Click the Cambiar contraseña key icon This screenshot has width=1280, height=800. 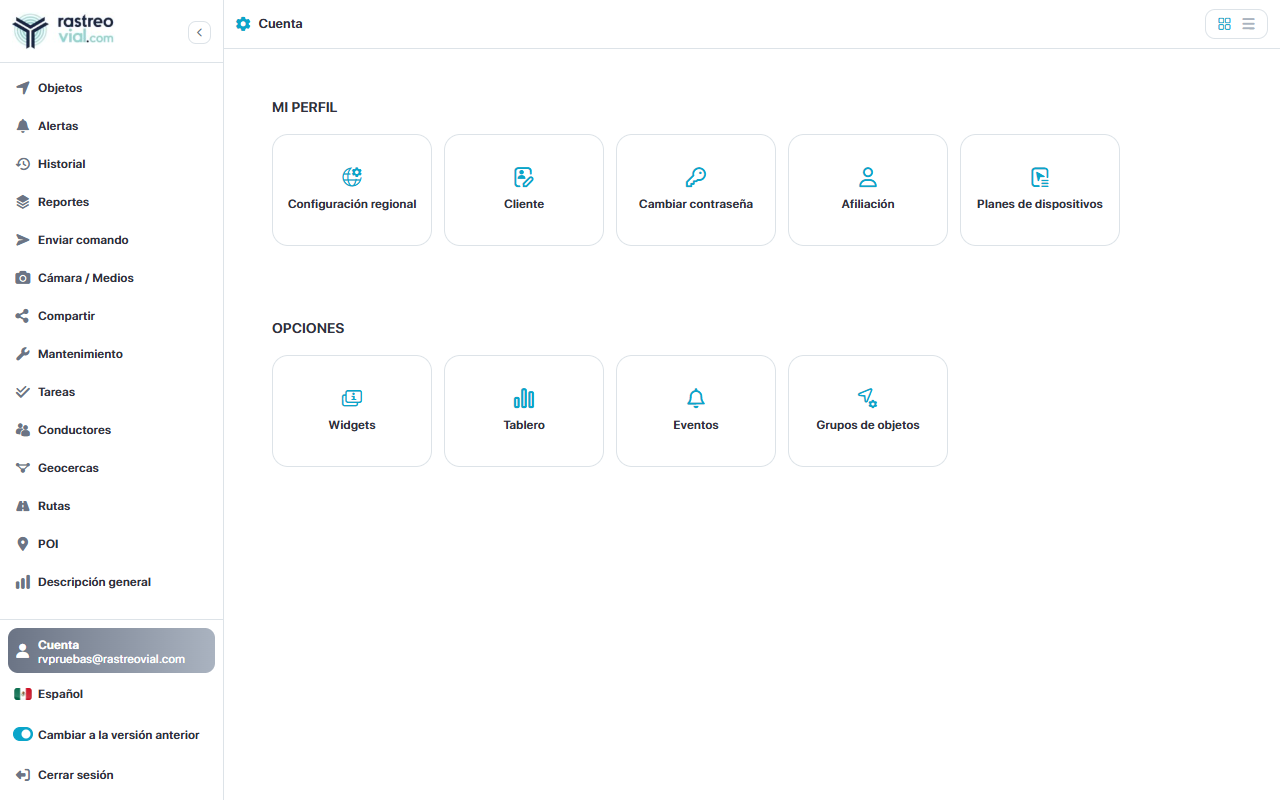point(696,177)
